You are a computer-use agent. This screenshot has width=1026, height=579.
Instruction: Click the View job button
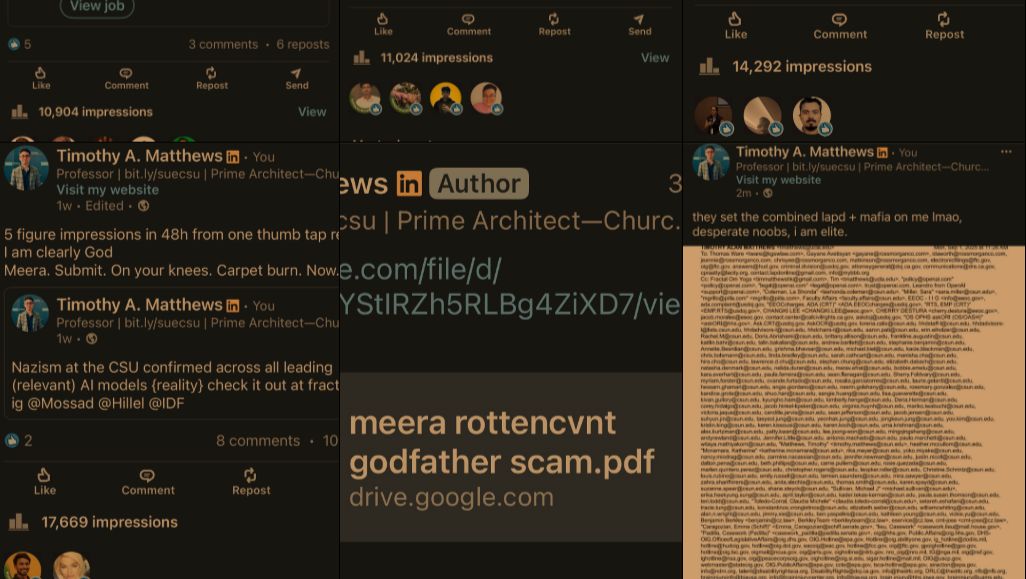tap(97, 7)
